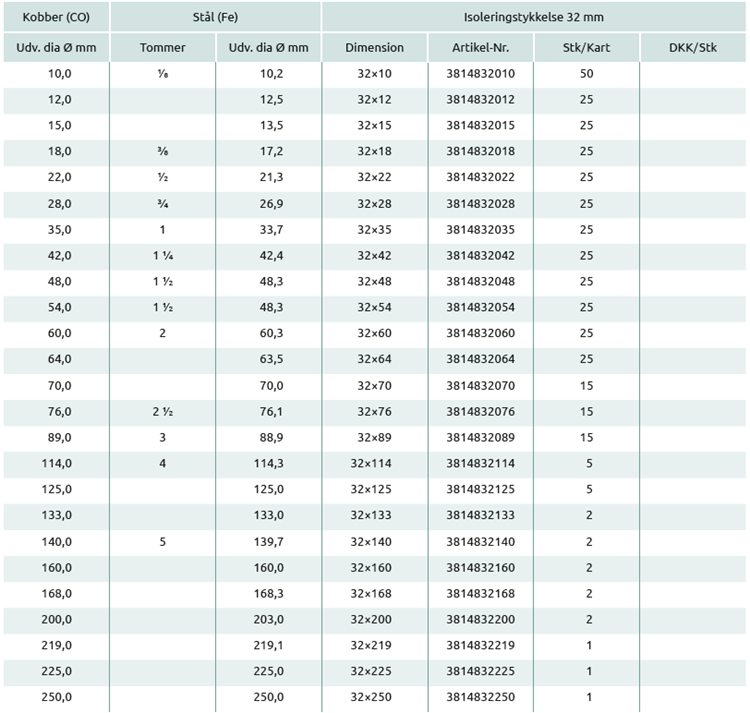
Task: Select article number 3814832140
Action: coord(481,541)
